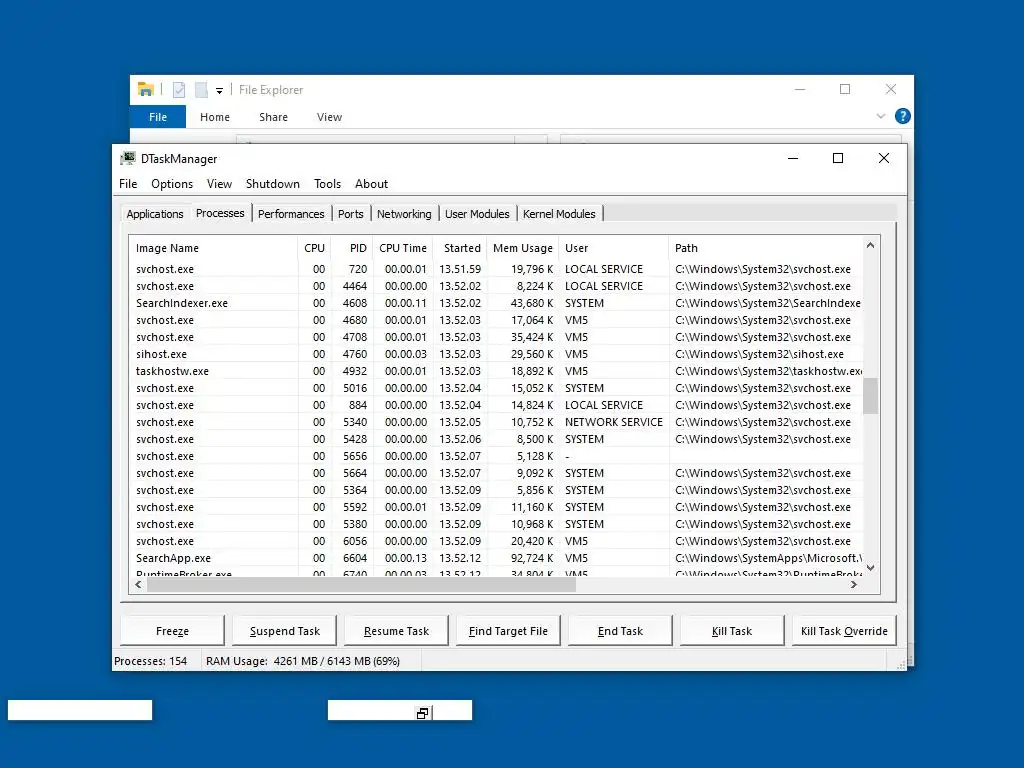
Task: Click the process list scroll down arrow
Action: pyautogui.click(x=871, y=568)
